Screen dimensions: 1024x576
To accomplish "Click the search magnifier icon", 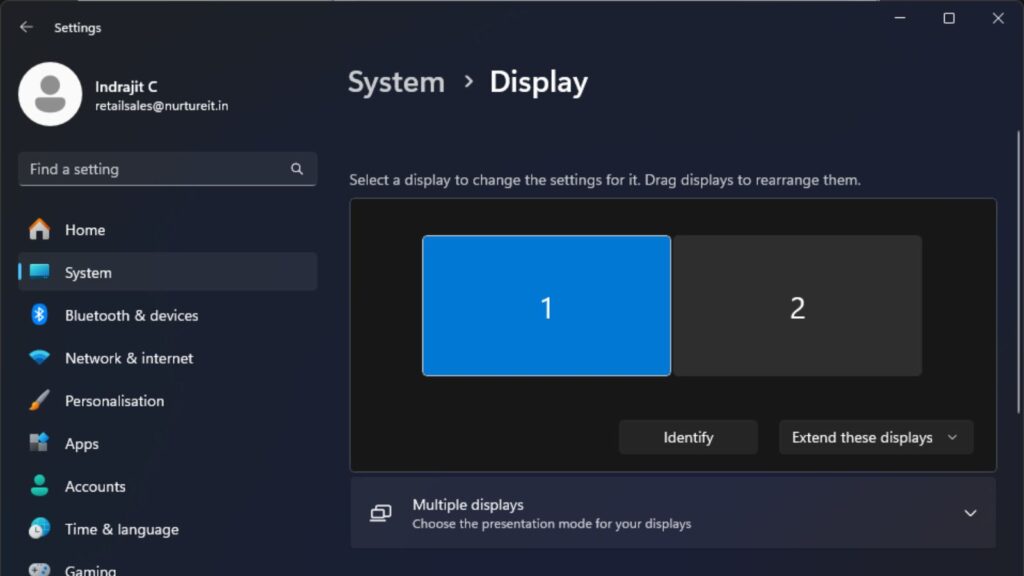I will (x=297, y=169).
